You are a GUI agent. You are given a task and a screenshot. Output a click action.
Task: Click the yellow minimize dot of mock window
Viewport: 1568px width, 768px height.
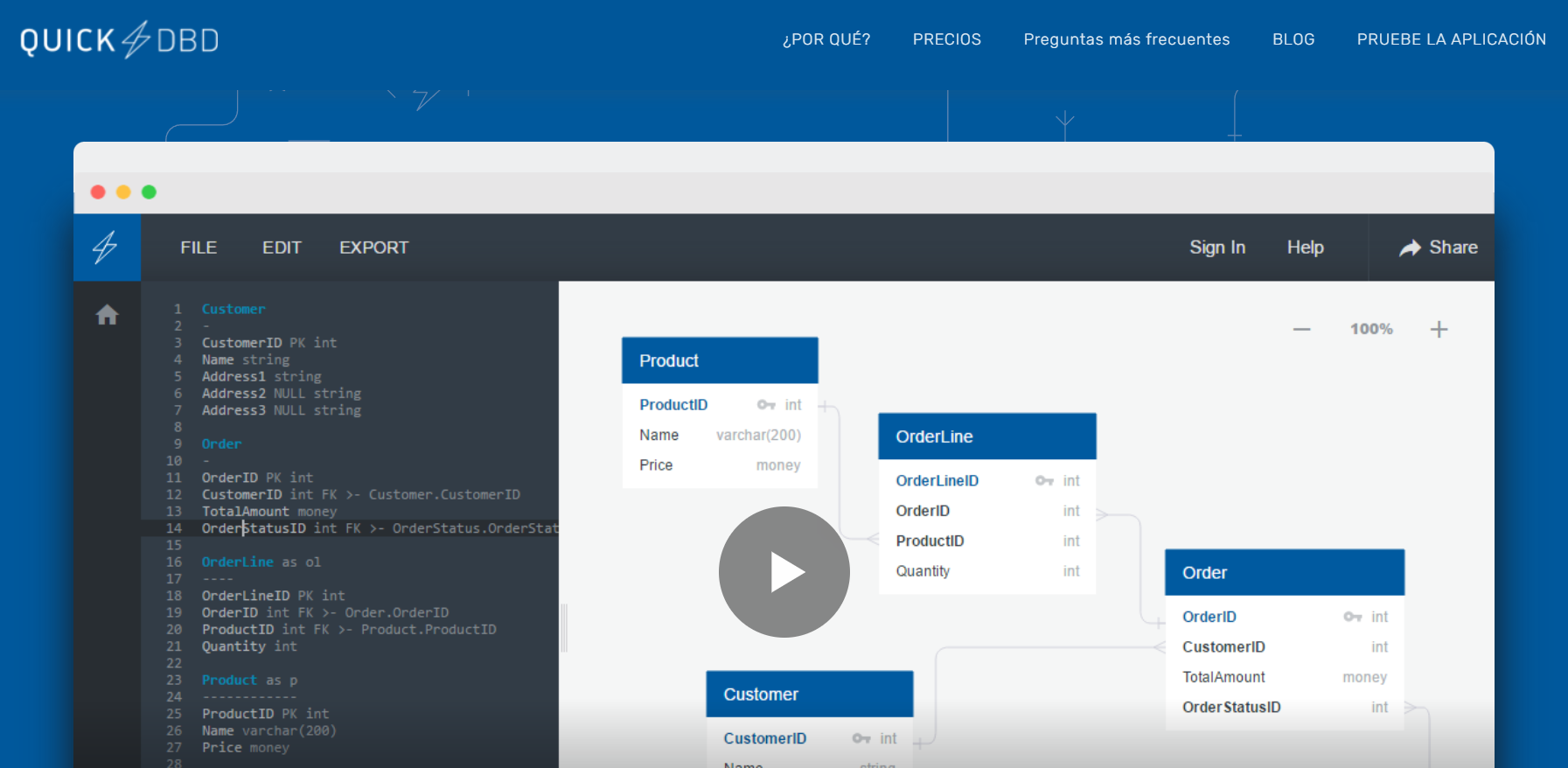(x=123, y=192)
